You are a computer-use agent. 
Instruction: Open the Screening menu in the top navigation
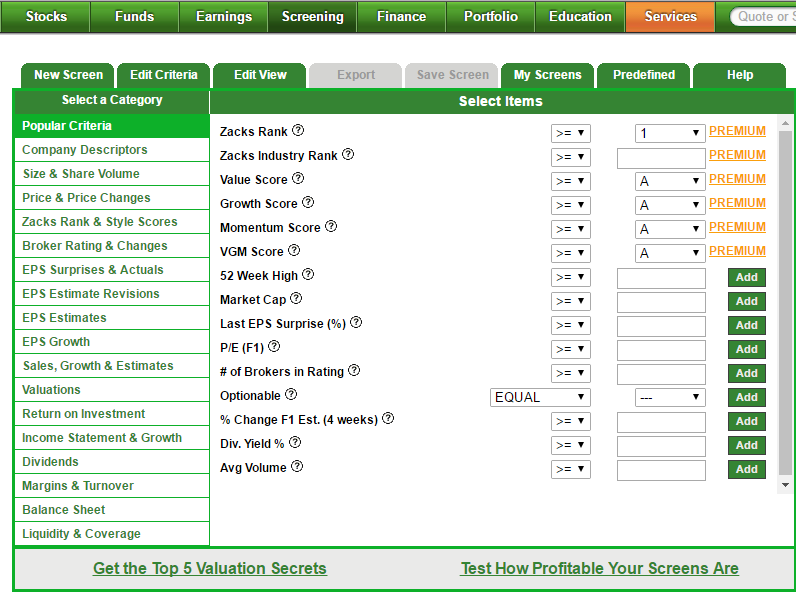click(312, 17)
